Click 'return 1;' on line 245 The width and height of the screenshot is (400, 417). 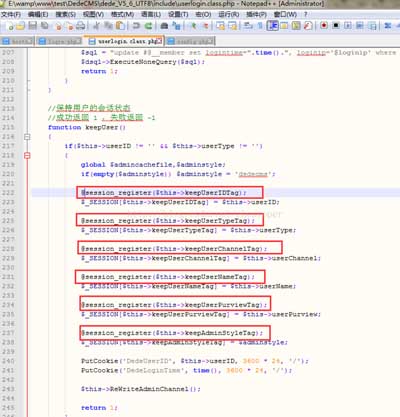[99, 408]
